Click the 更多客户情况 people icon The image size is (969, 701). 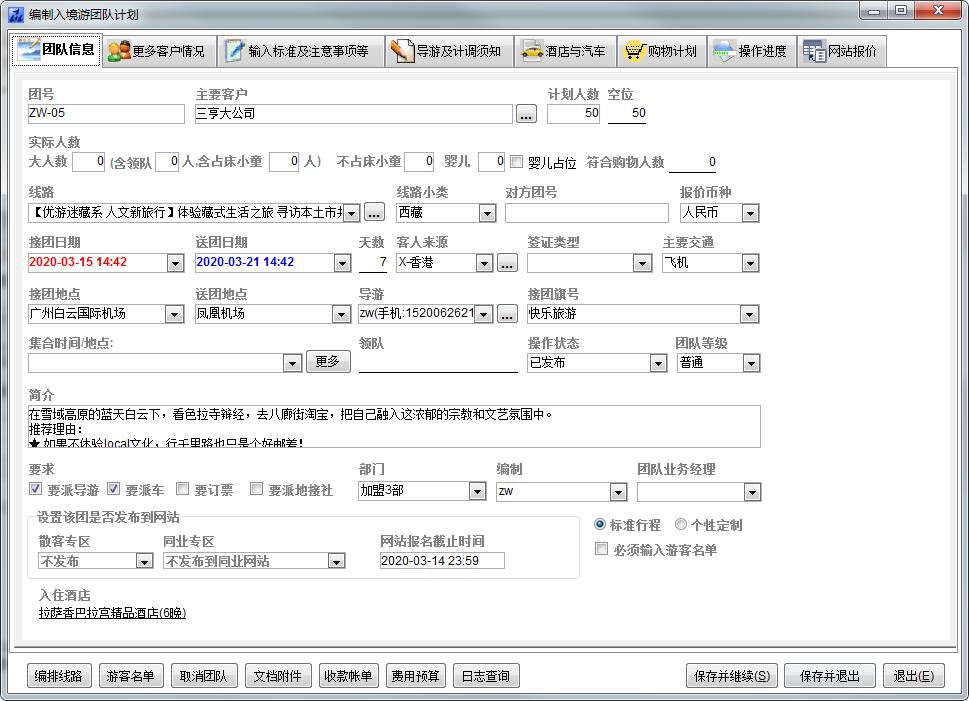pyautogui.click(x=119, y=51)
